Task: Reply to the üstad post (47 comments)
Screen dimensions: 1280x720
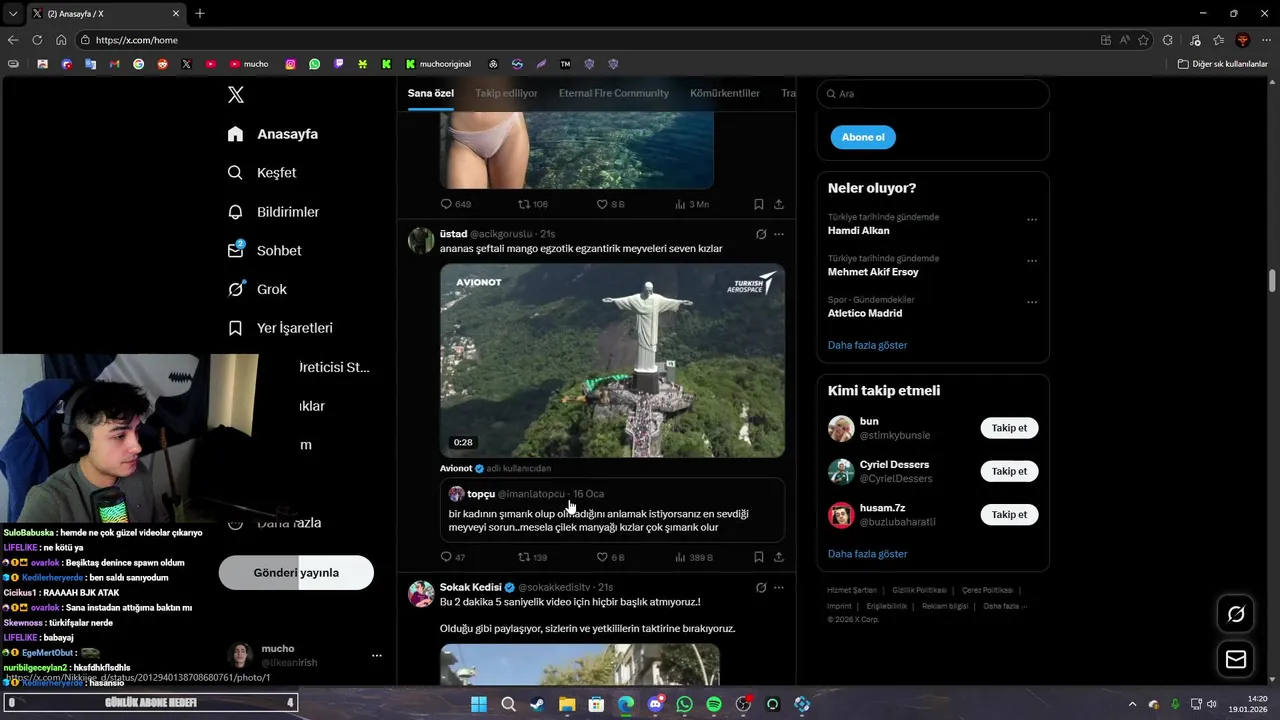Action: pyautogui.click(x=453, y=557)
